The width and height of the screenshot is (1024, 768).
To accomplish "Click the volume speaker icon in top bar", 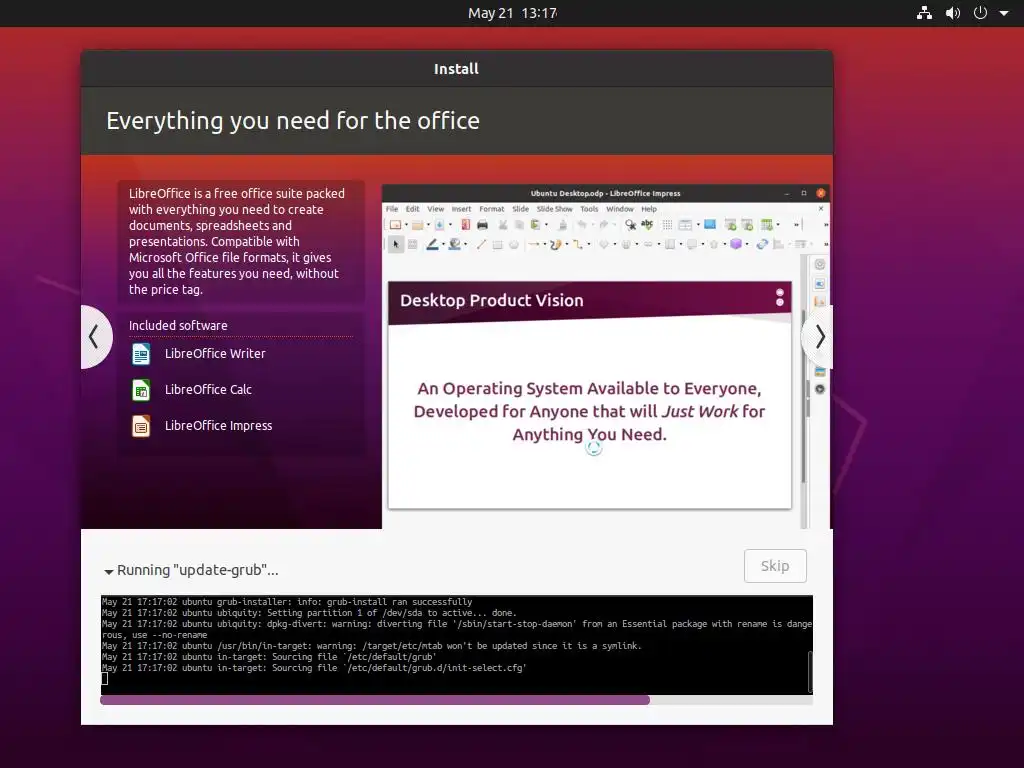I will (x=953, y=13).
